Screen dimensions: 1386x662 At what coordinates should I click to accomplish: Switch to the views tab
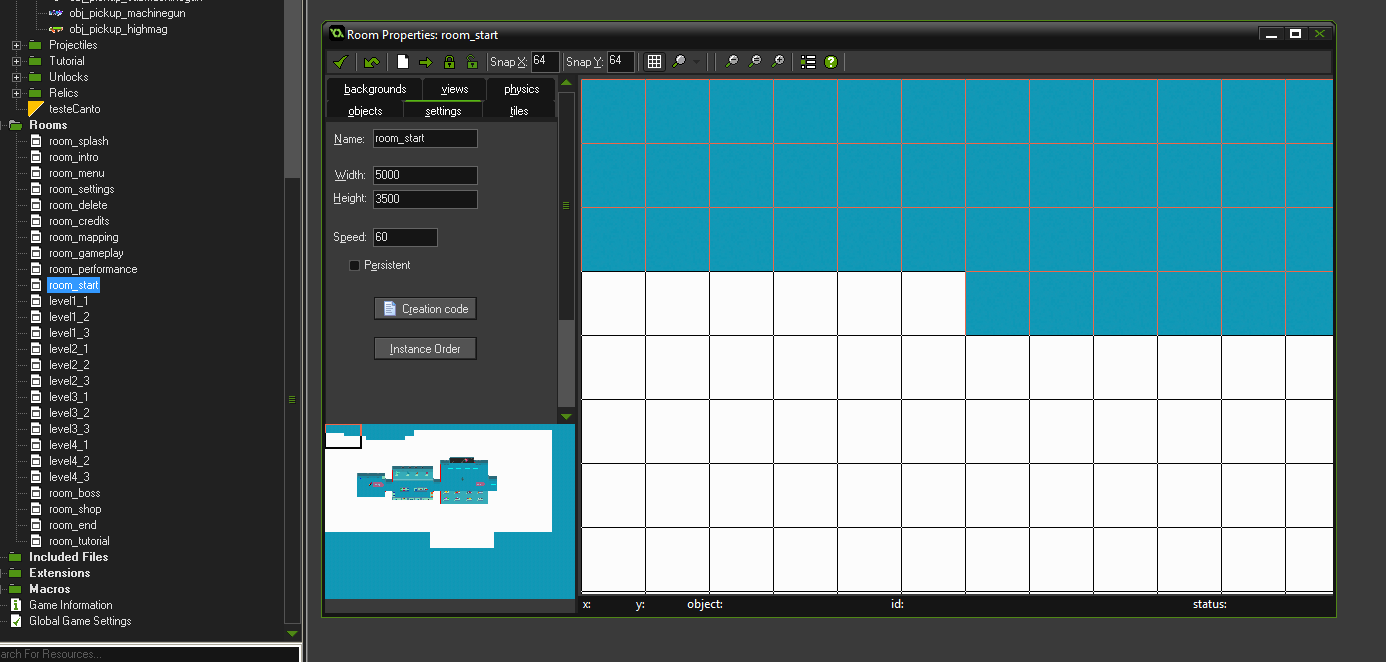pyautogui.click(x=455, y=89)
